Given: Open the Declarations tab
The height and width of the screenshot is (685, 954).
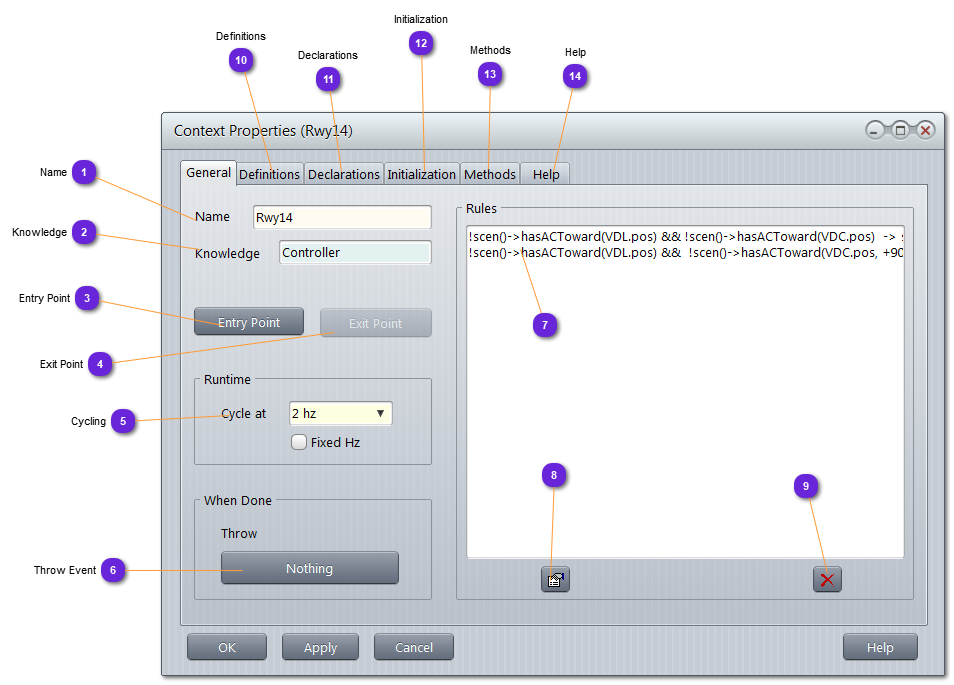Looking at the screenshot, I should coord(344,174).
